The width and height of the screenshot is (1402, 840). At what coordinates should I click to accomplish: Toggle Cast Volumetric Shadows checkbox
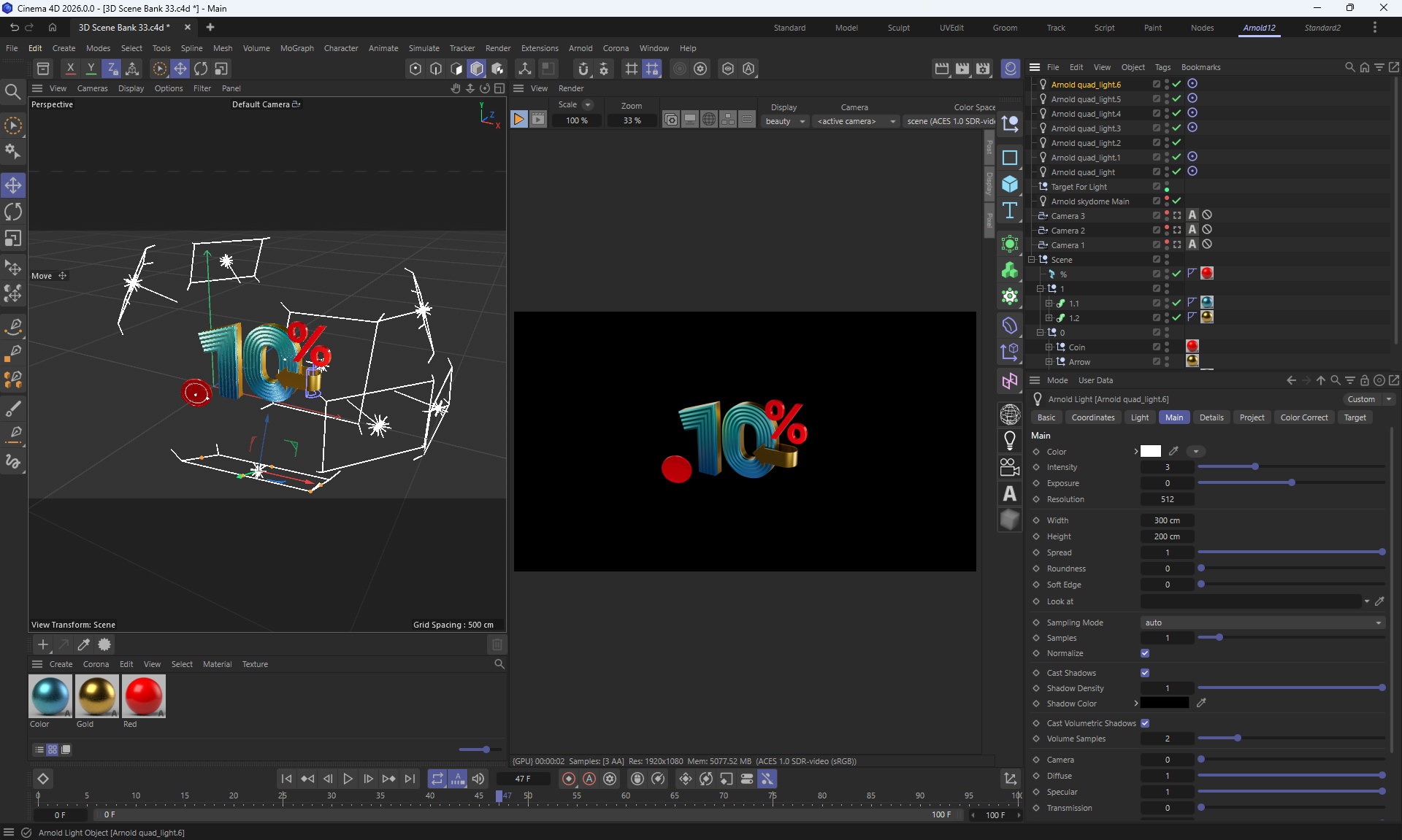tap(1145, 723)
